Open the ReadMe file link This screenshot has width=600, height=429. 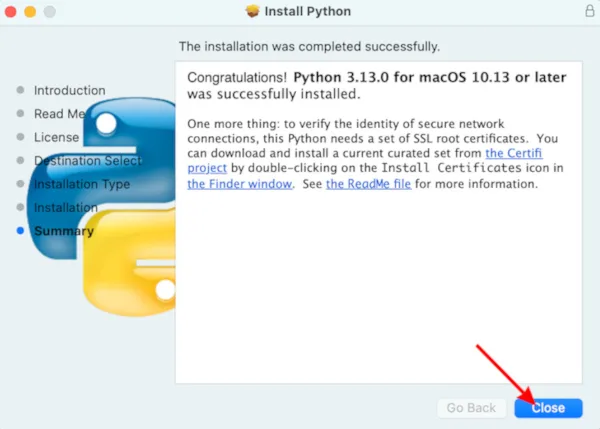pos(368,184)
